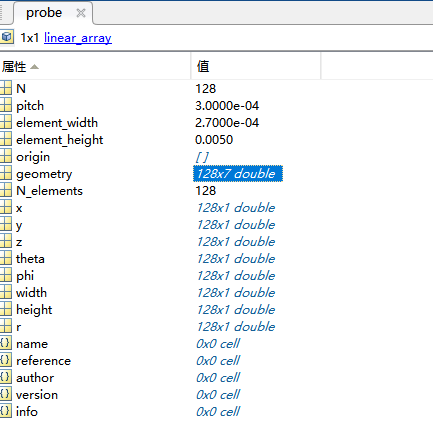433x423 pixels.
Task: Click the grid icon beside phi
Action: (x=5, y=275)
